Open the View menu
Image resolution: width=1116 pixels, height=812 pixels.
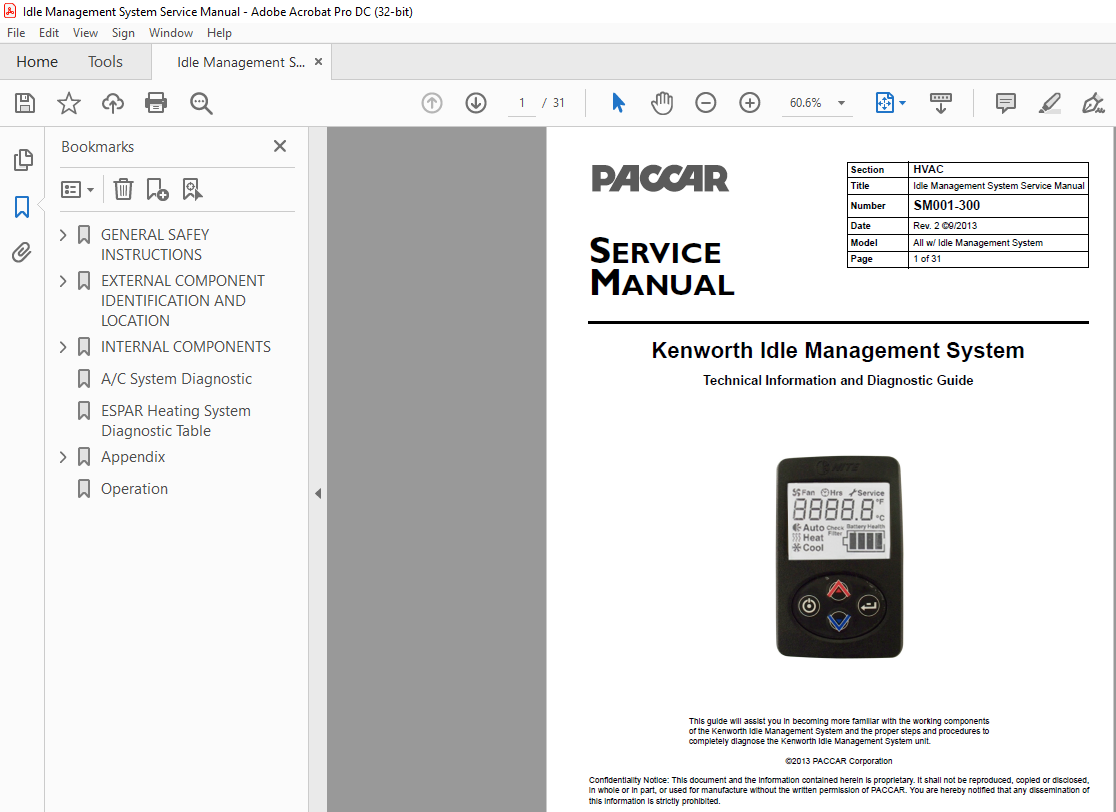85,33
